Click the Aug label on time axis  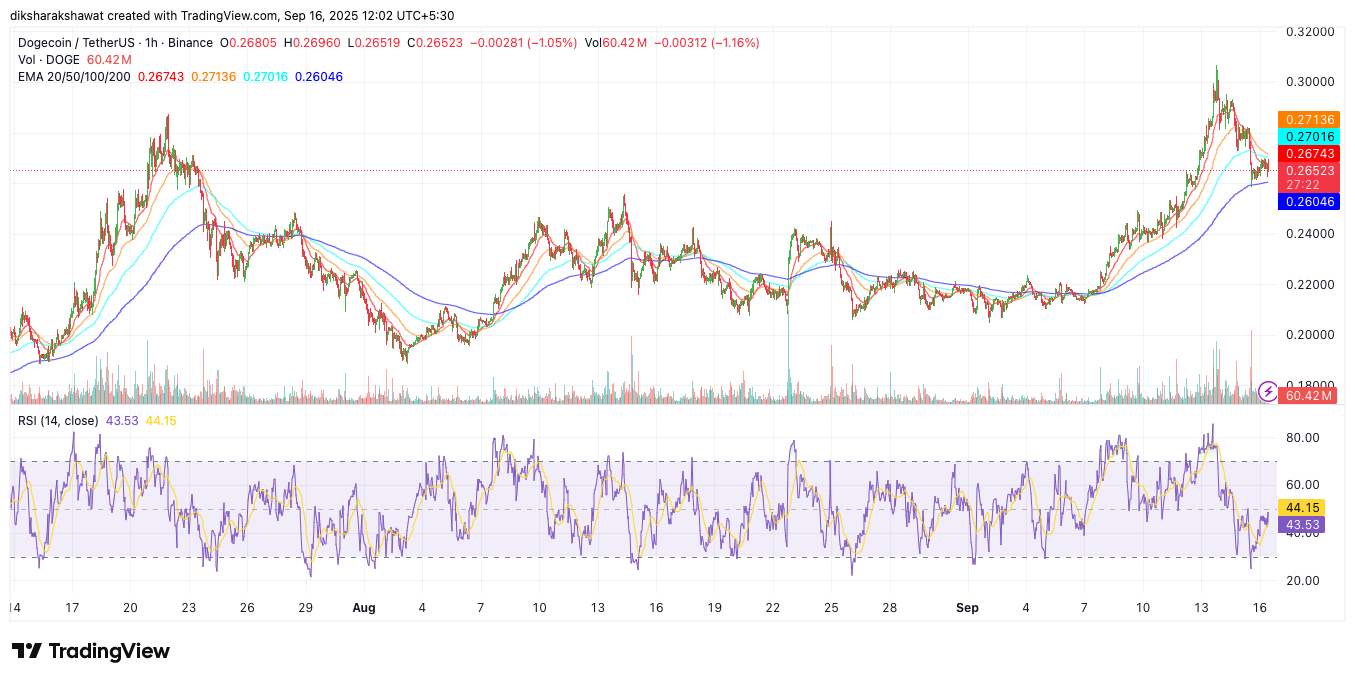point(364,607)
